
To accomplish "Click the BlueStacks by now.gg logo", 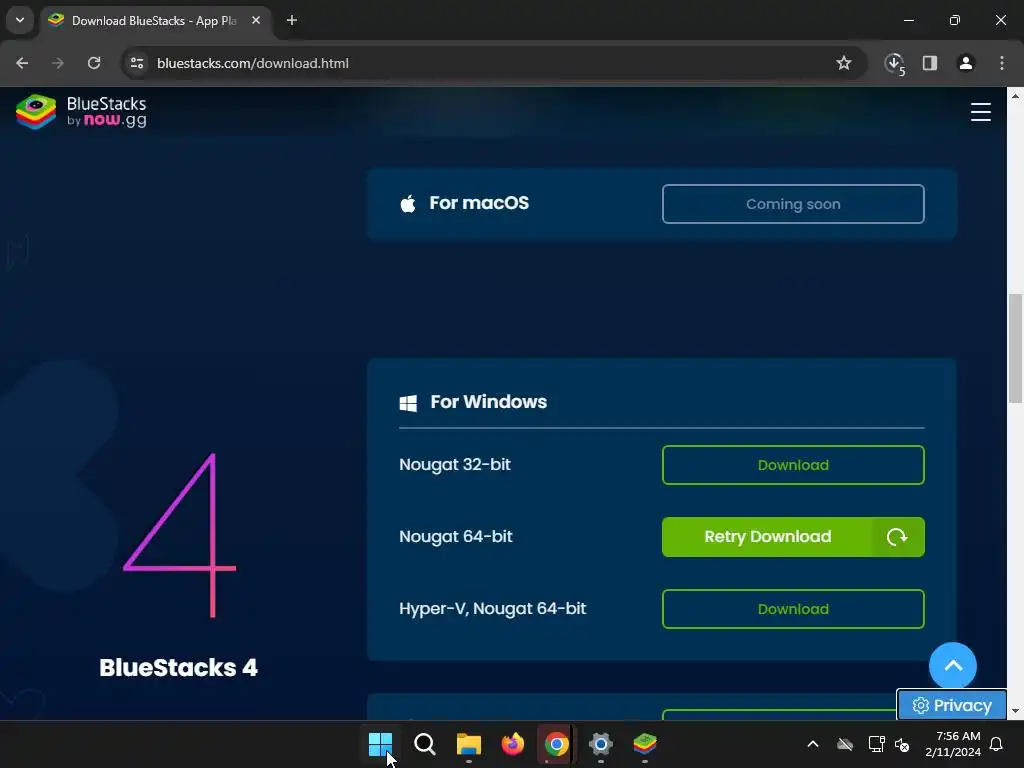I will point(82,112).
